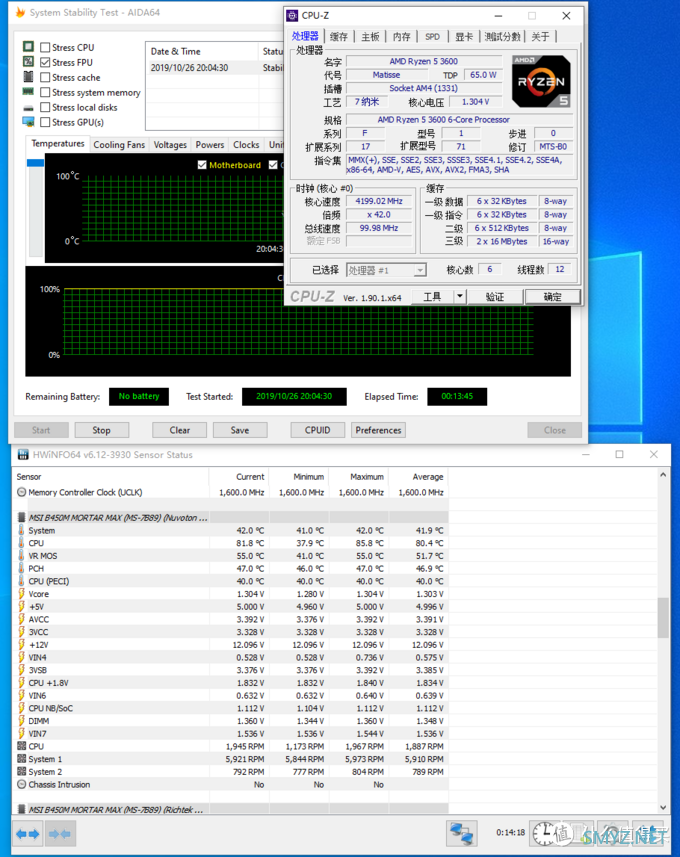The image size is (680, 857).
Task: Click the Chassis Intrusion status icon
Action: click(22, 784)
